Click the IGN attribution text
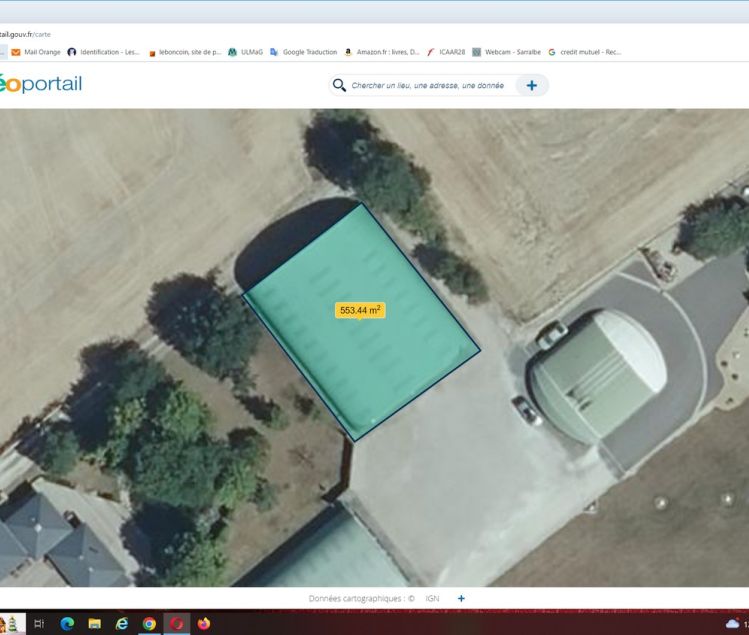 point(432,598)
